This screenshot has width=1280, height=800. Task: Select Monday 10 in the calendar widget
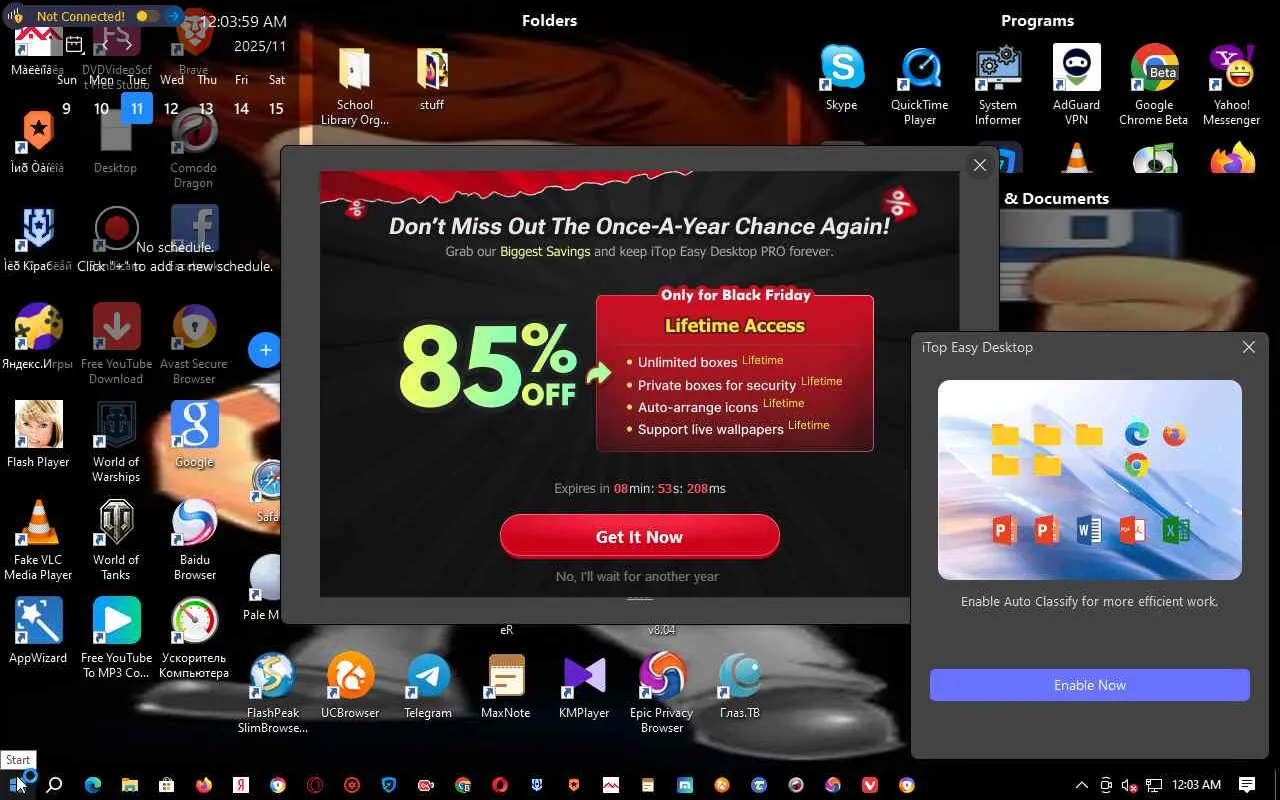[x=101, y=108]
